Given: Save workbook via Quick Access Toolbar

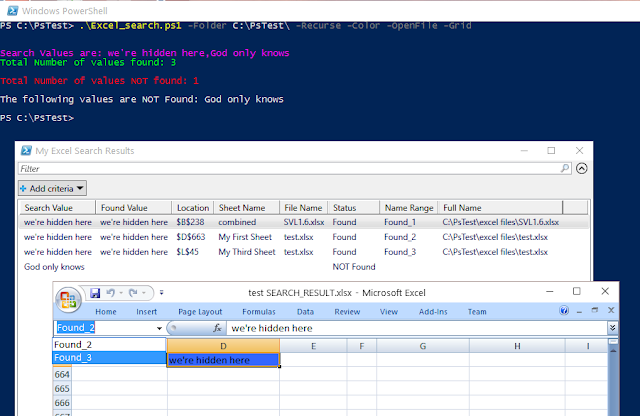Looking at the screenshot, I should tap(95, 293).
